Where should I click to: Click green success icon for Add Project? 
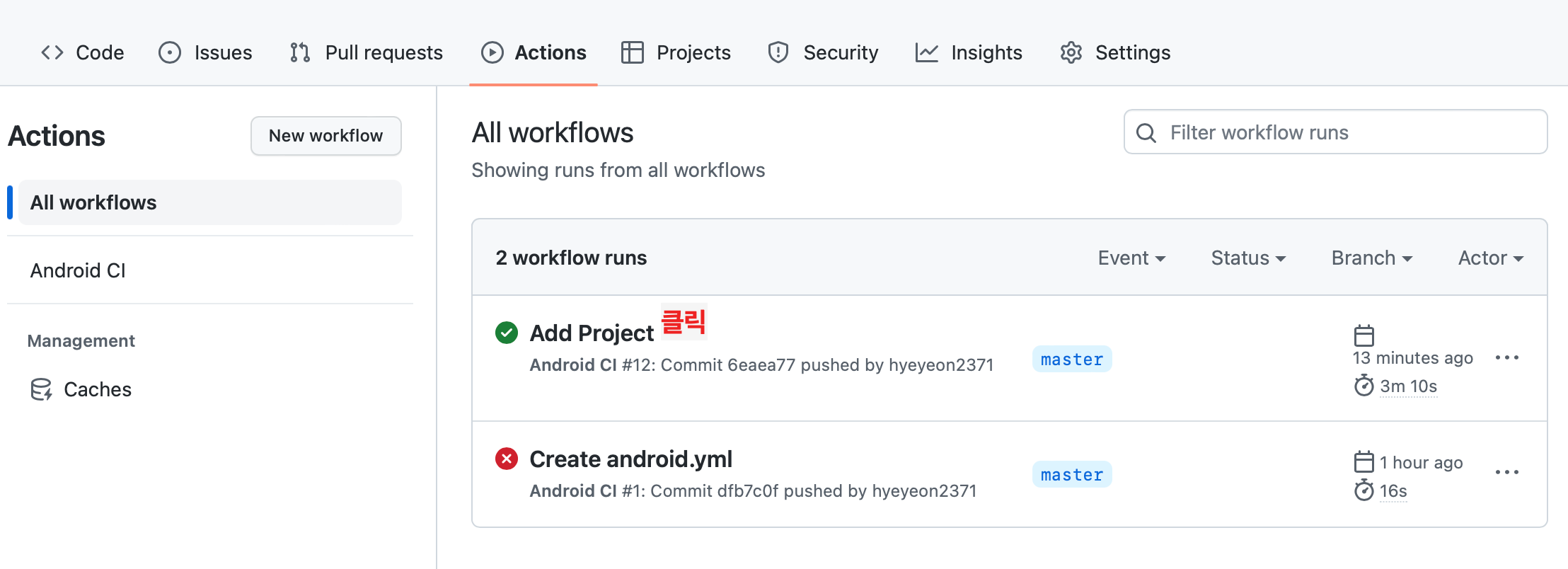point(507,333)
